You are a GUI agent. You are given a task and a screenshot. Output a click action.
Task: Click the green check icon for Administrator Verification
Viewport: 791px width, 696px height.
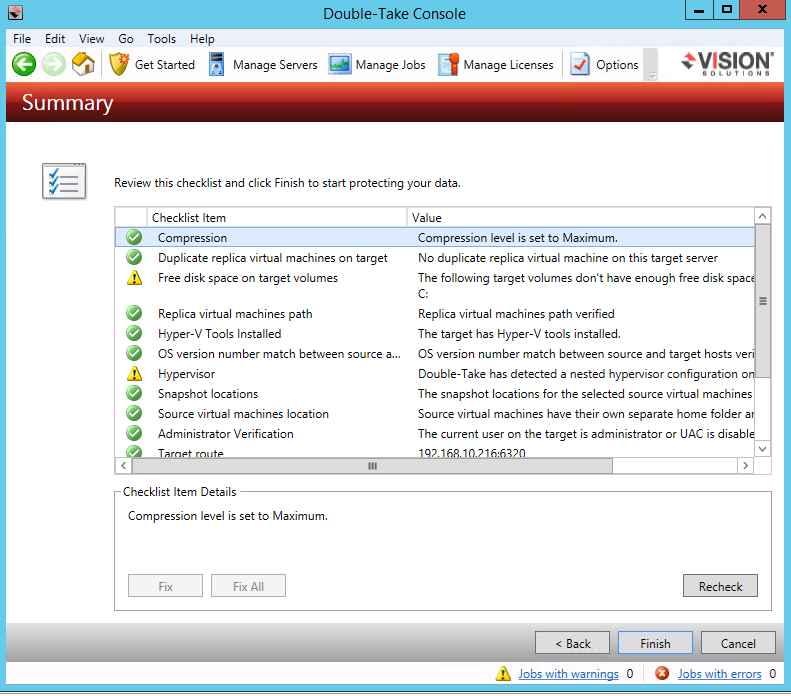134,433
